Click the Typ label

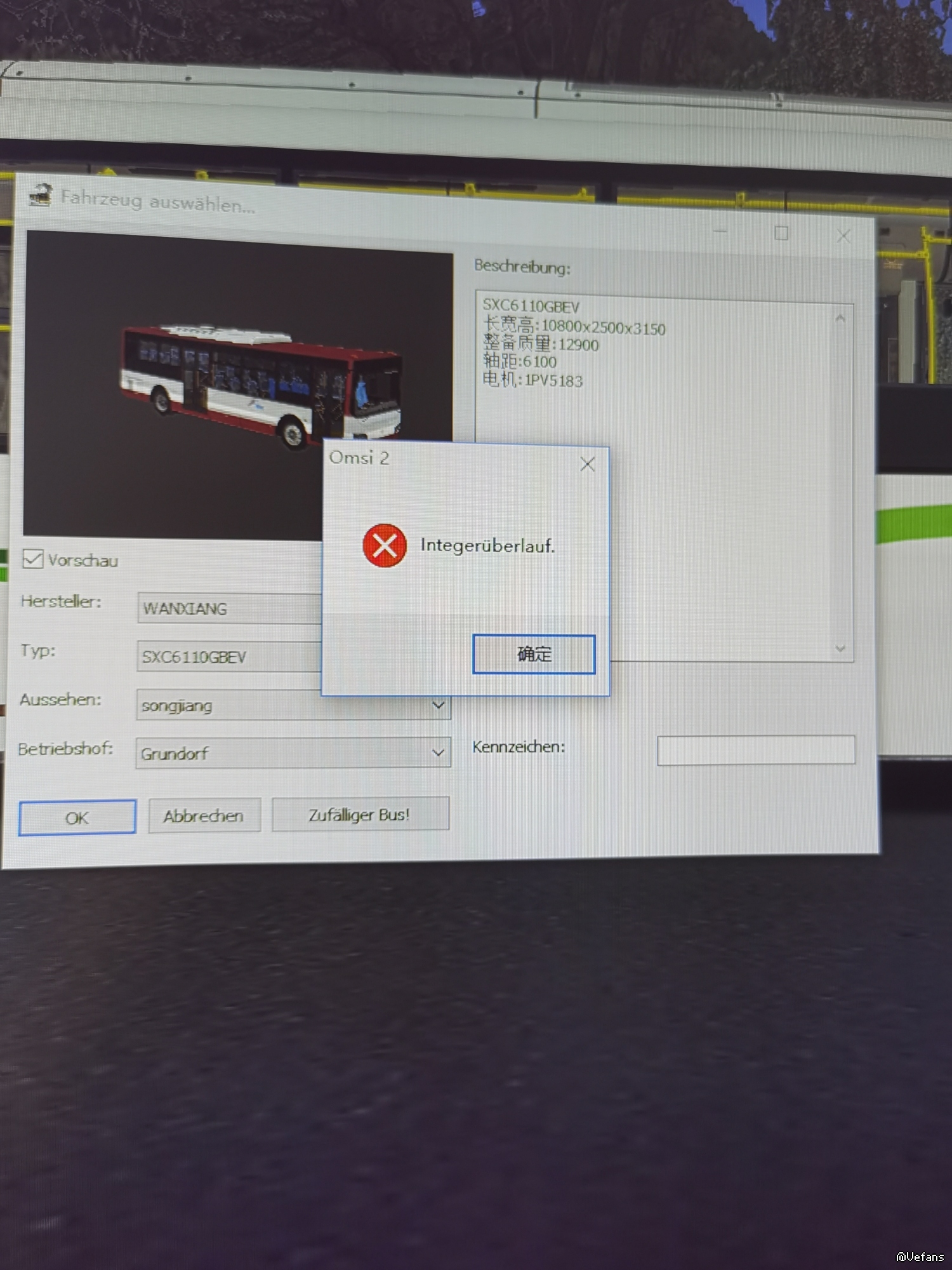38,651
